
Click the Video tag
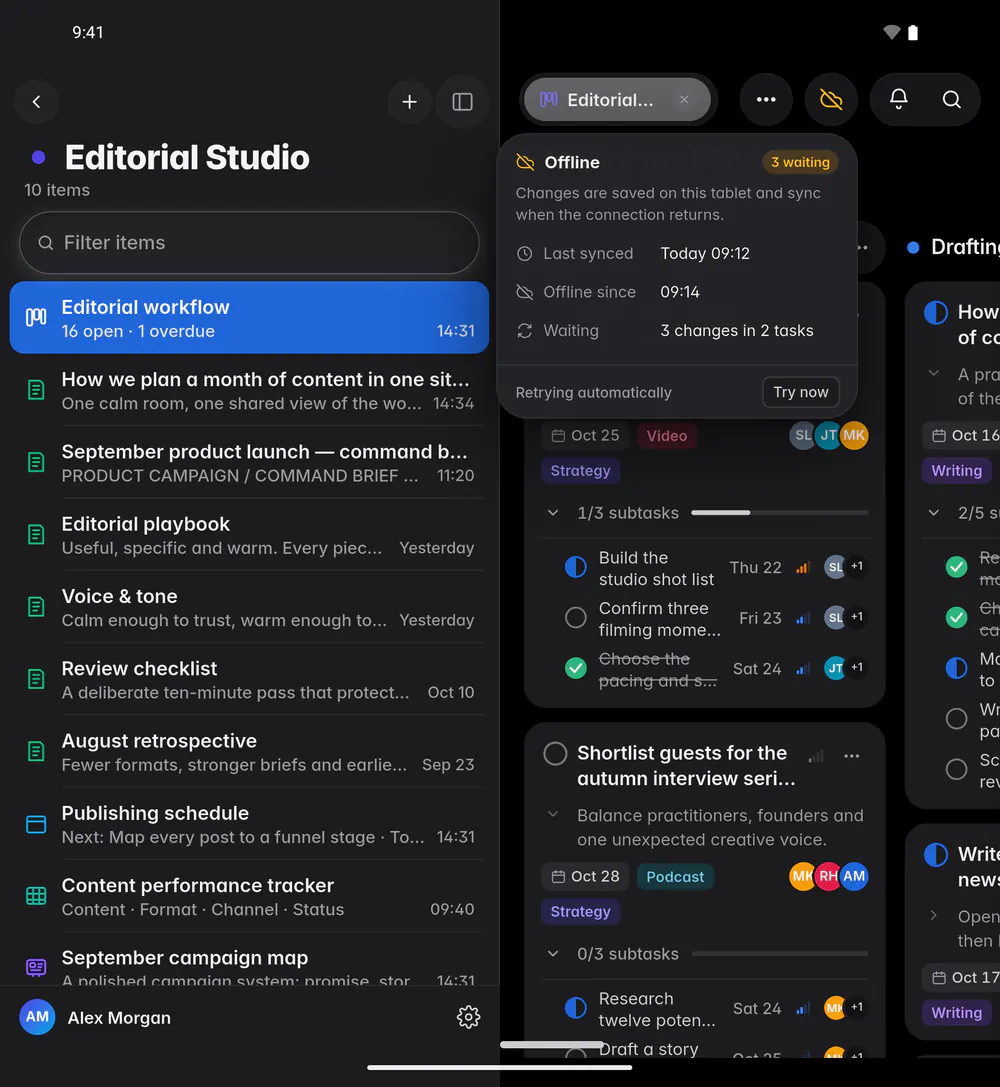667,435
